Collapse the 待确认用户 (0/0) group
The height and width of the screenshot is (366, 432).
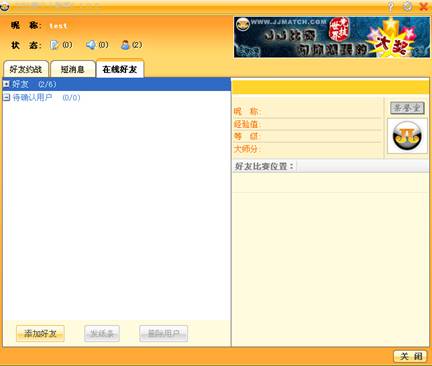[6, 97]
